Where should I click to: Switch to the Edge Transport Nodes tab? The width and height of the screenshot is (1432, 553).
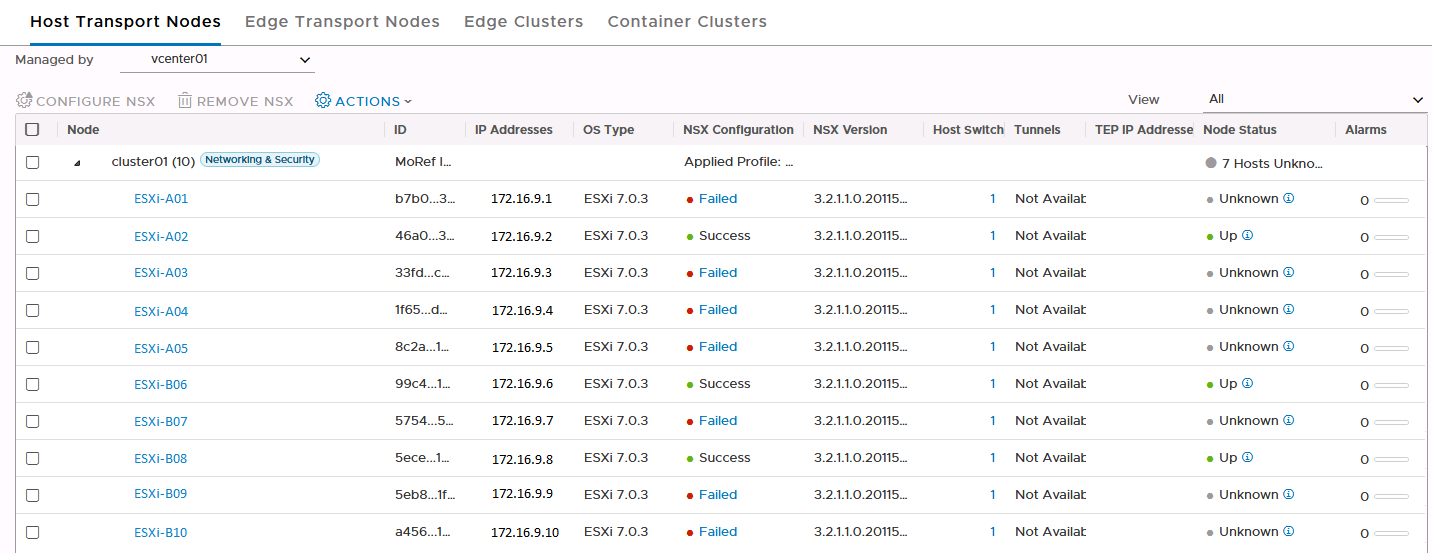coord(342,22)
